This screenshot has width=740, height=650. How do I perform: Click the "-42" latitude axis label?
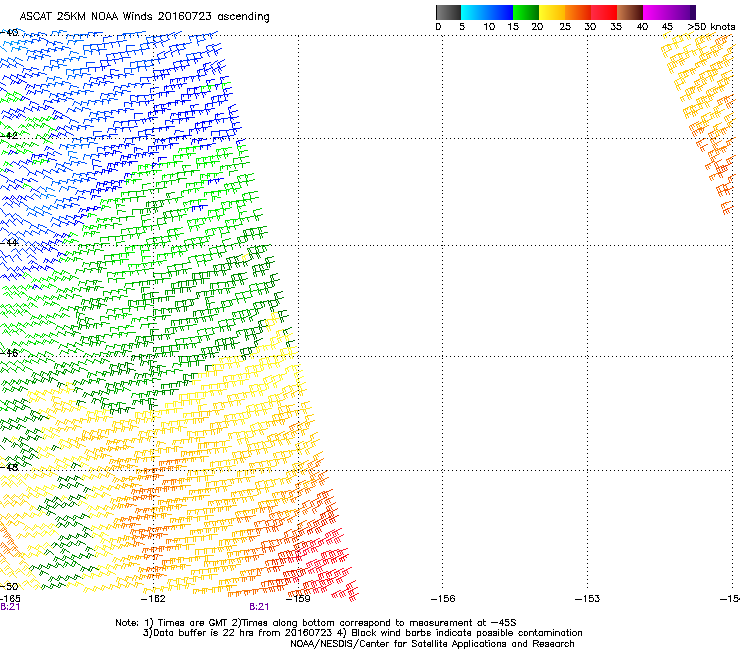9,136
